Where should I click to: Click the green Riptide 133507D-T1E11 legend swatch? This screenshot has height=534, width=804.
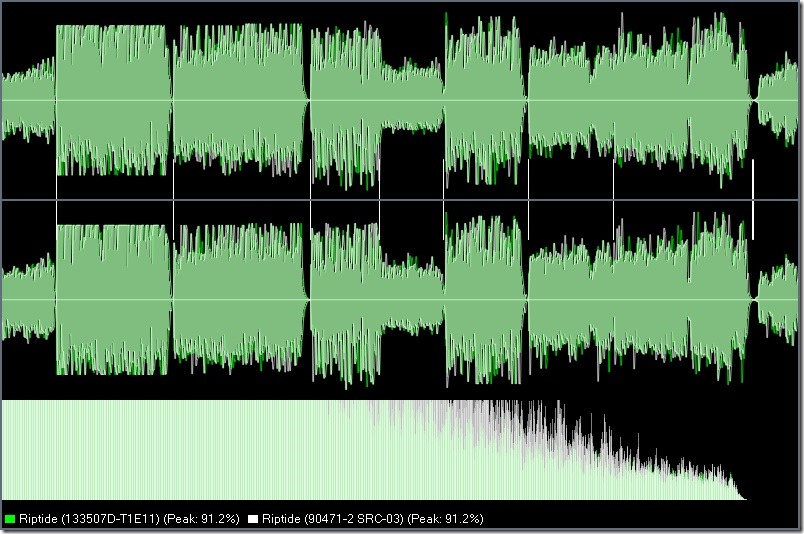(10, 519)
